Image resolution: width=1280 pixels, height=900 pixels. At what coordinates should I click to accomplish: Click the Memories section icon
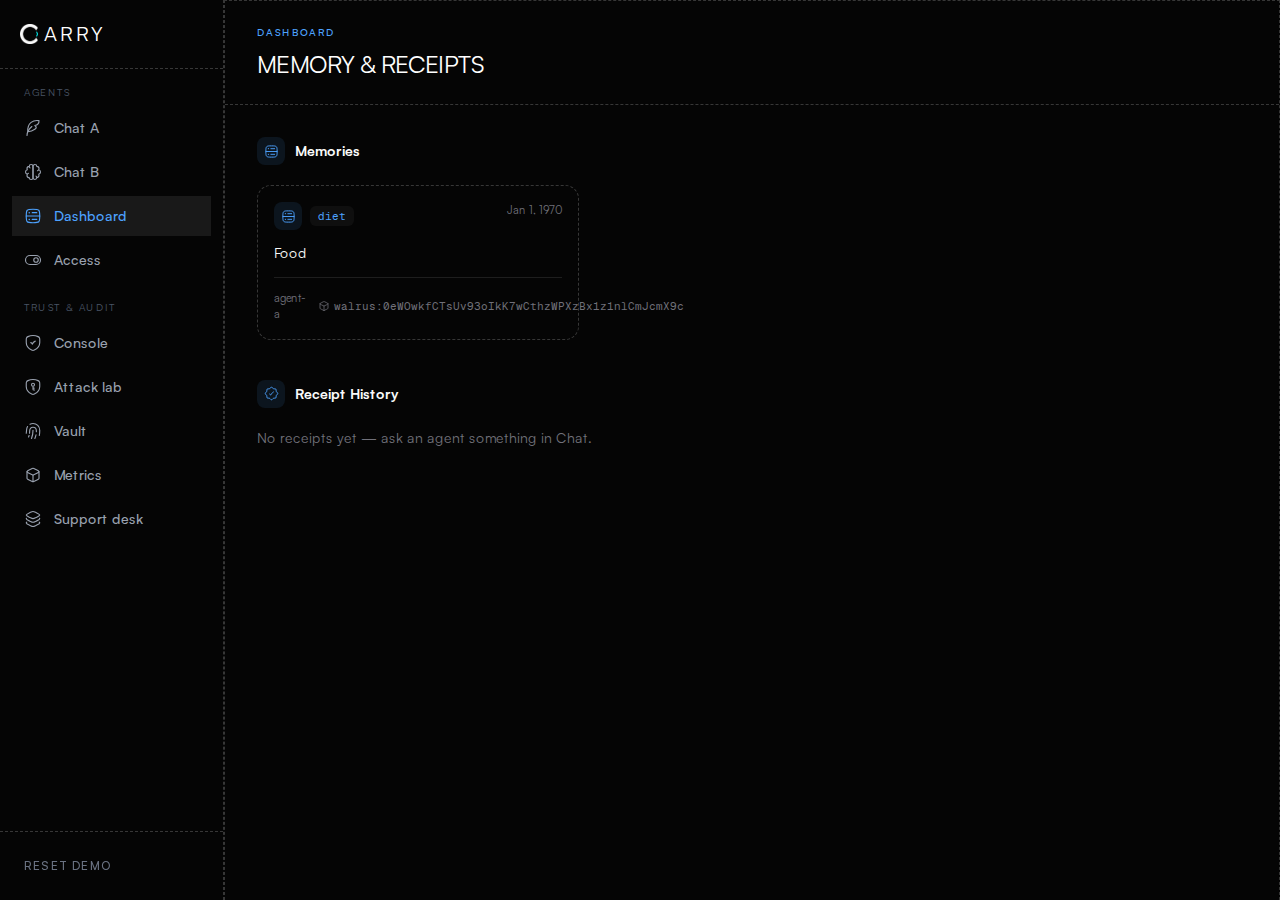tap(271, 151)
